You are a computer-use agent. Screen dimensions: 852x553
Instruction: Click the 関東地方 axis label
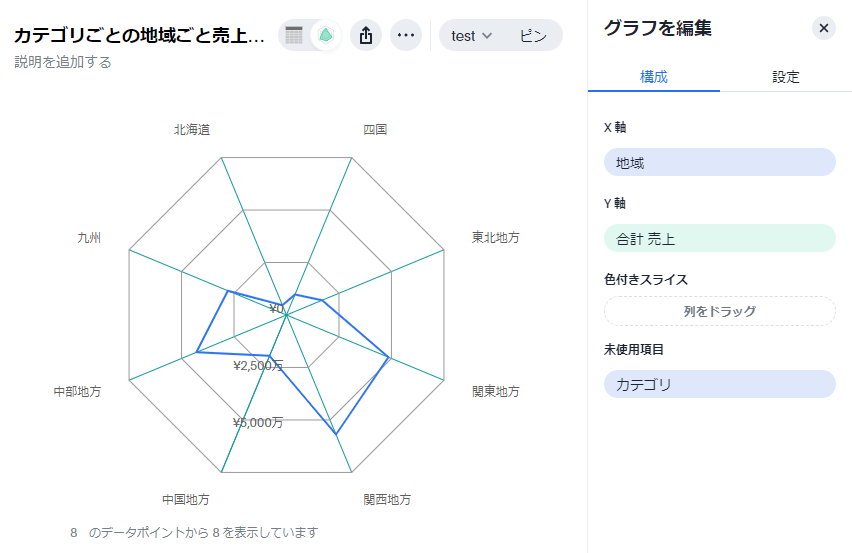click(495, 391)
